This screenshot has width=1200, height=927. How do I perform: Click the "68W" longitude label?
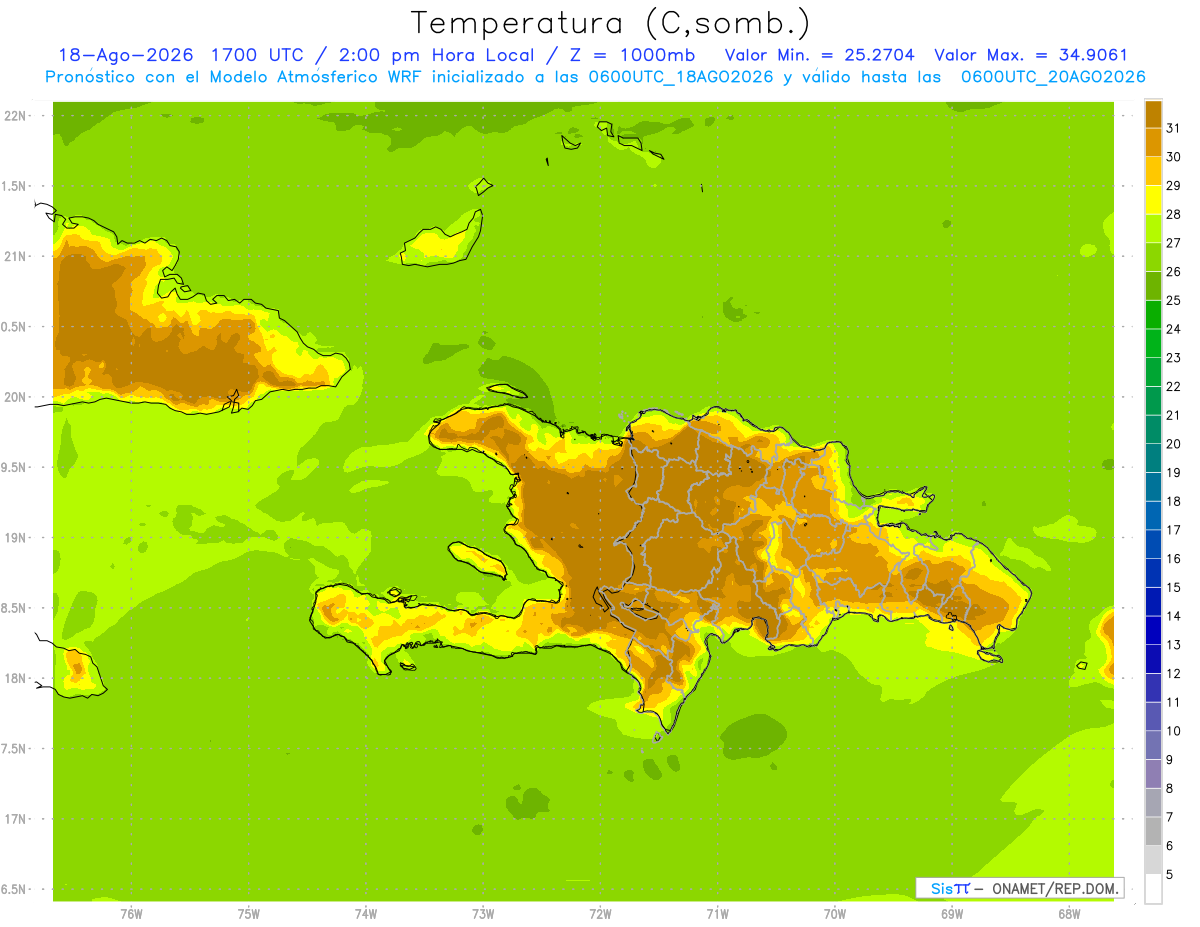tap(1068, 914)
